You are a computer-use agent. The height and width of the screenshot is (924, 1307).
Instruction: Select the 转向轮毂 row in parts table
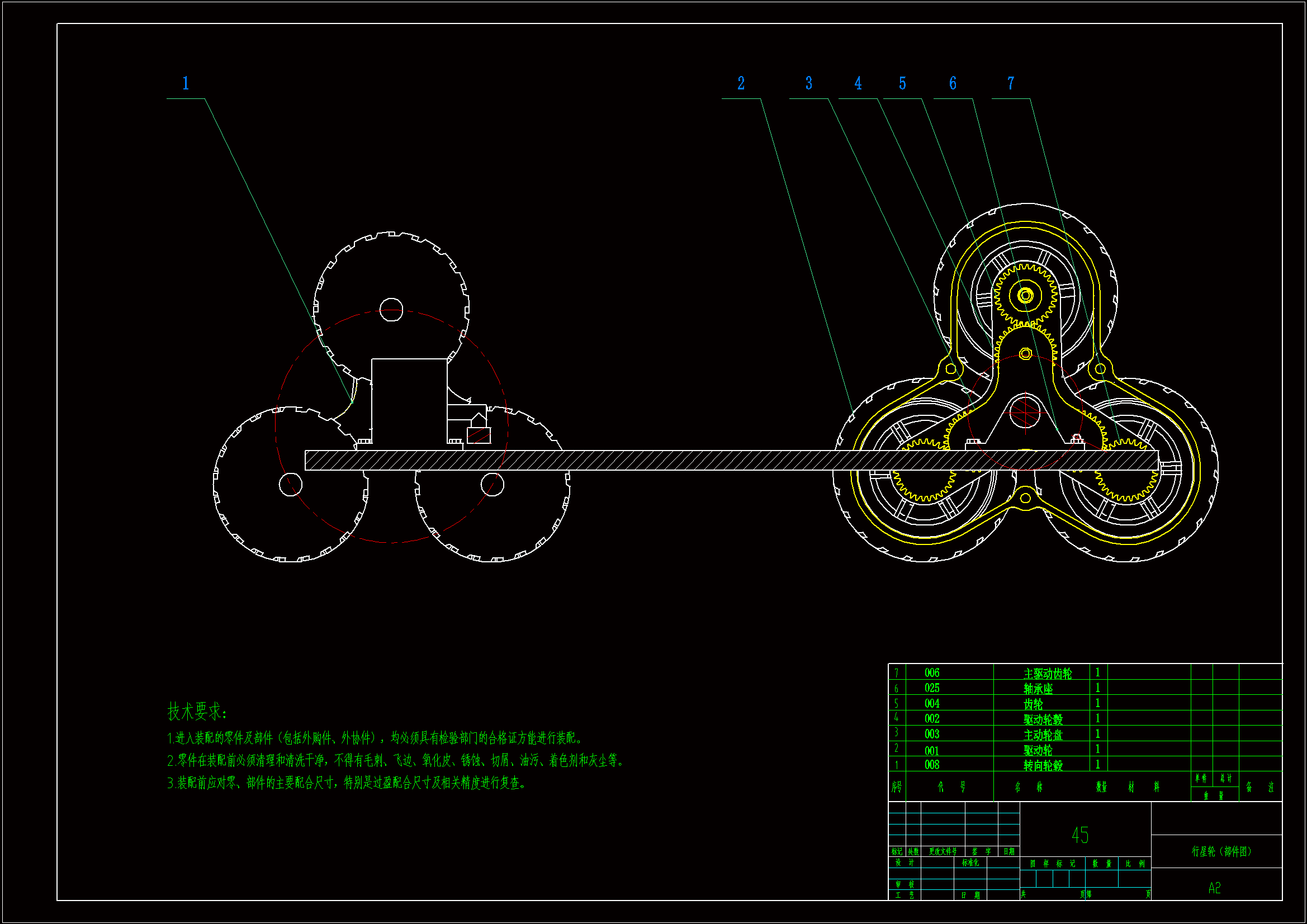click(1043, 765)
